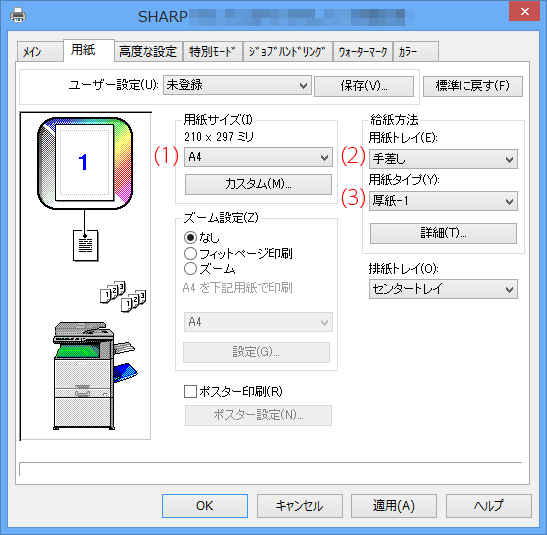
Task: Click the 詳細(T)... button
Action: pos(443,233)
